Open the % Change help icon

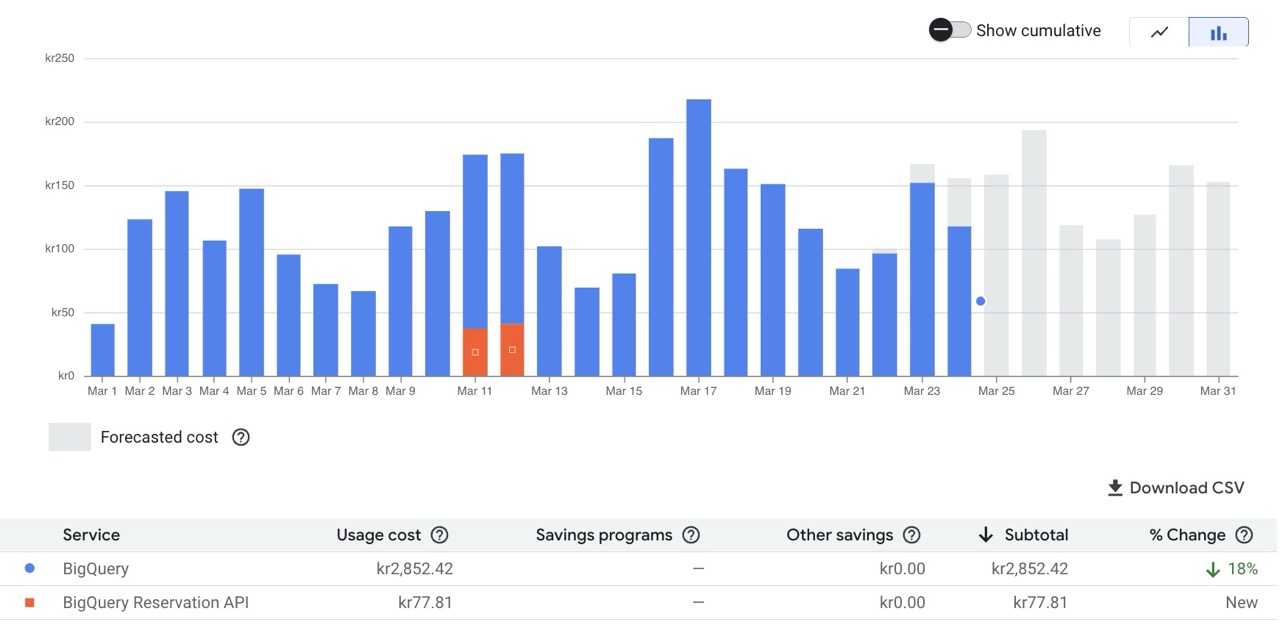pos(1244,535)
